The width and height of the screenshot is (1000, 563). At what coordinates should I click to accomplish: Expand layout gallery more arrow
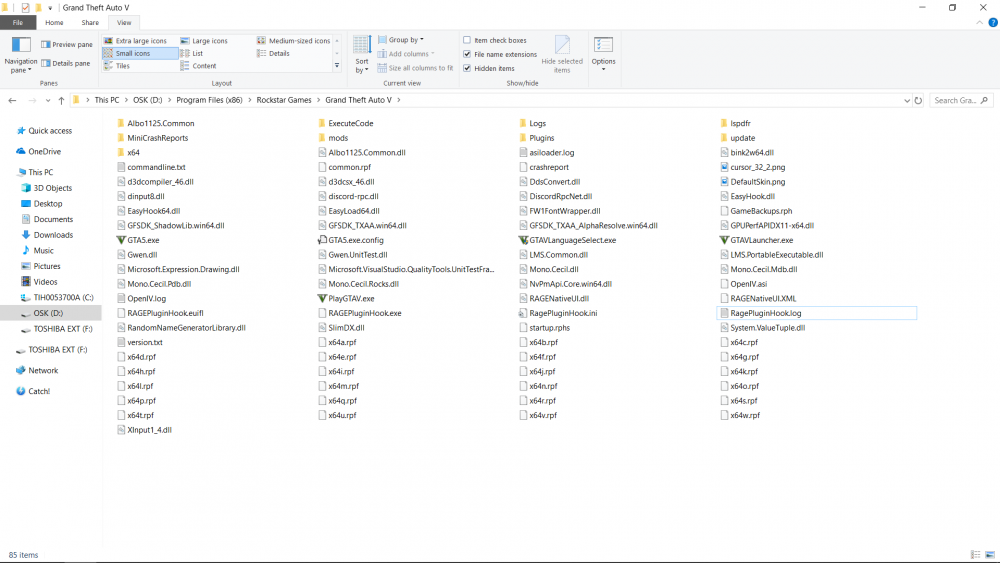coord(337,66)
